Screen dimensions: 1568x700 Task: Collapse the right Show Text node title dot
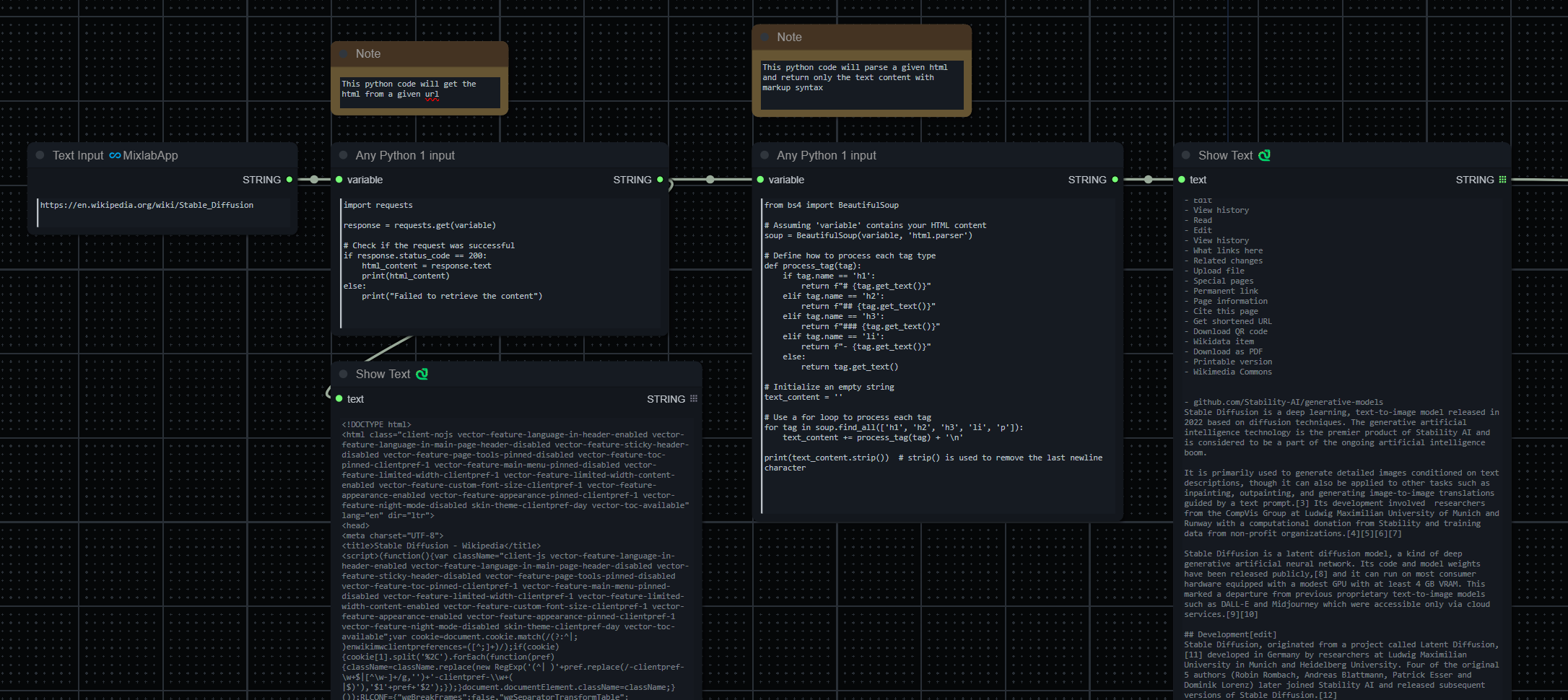[x=1186, y=155]
